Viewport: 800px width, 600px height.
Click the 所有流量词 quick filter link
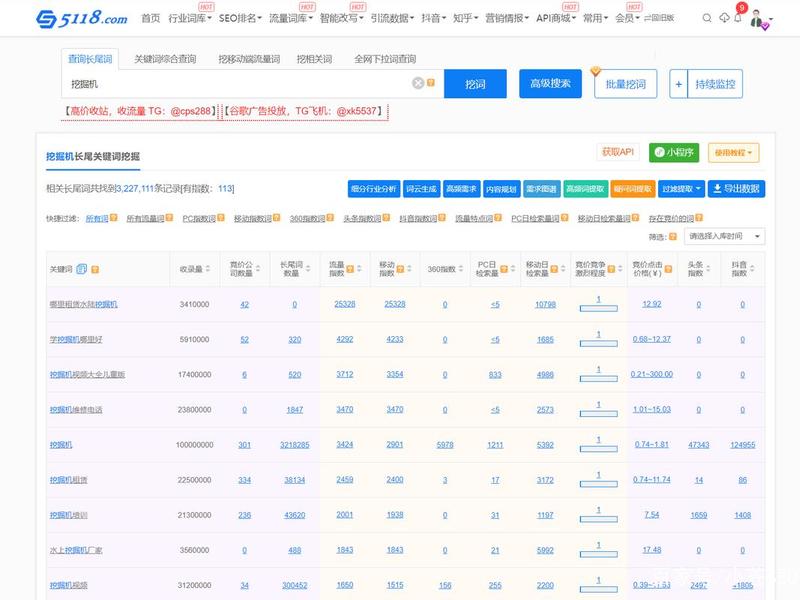pyautogui.click(x=145, y=218)
